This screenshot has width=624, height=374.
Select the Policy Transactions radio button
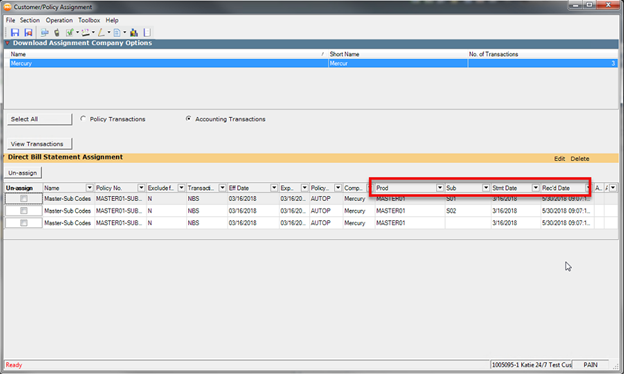pyautogui.click(x=83, y=119)
